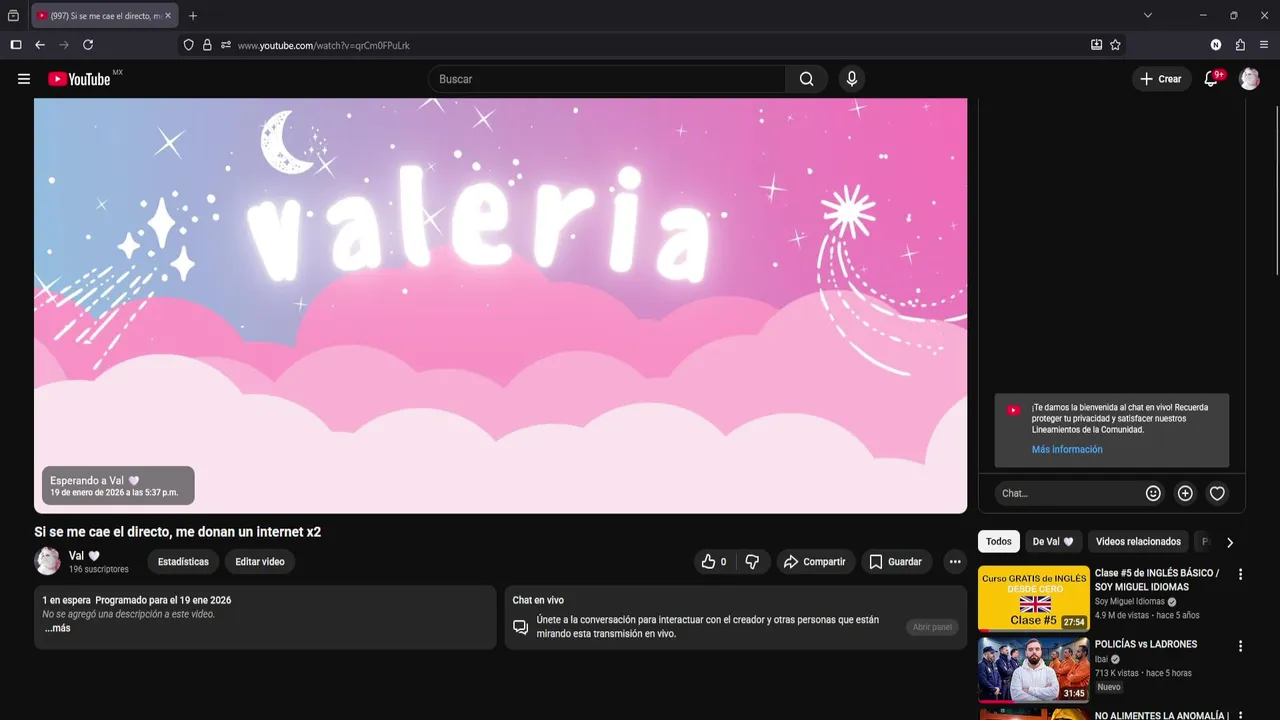Go back with browser back arrow
1280x720 pixels.
pyautogui.click(x=40, y=45)
